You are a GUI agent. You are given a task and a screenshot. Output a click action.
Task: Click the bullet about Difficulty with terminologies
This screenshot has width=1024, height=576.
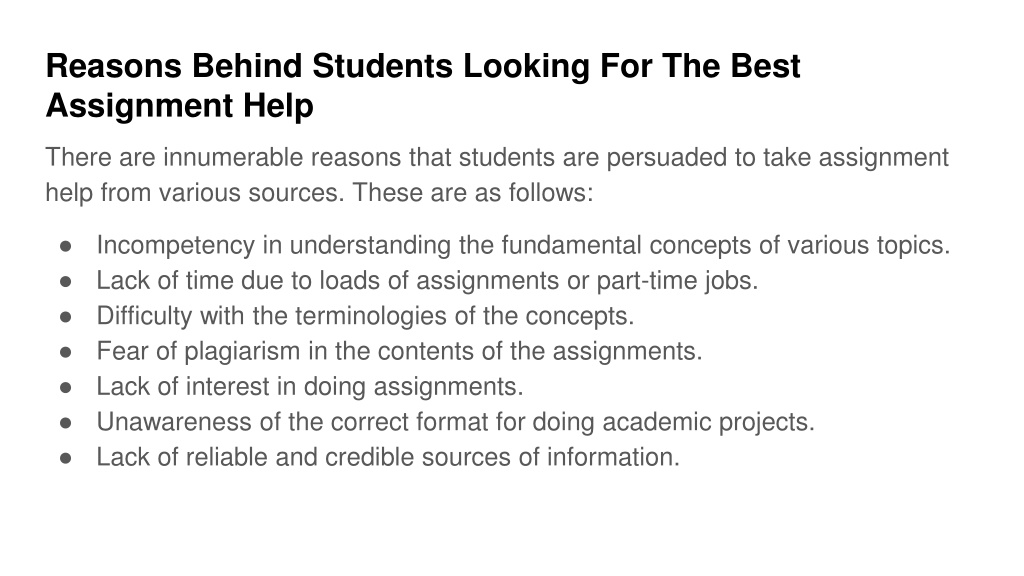coord(365,316)
